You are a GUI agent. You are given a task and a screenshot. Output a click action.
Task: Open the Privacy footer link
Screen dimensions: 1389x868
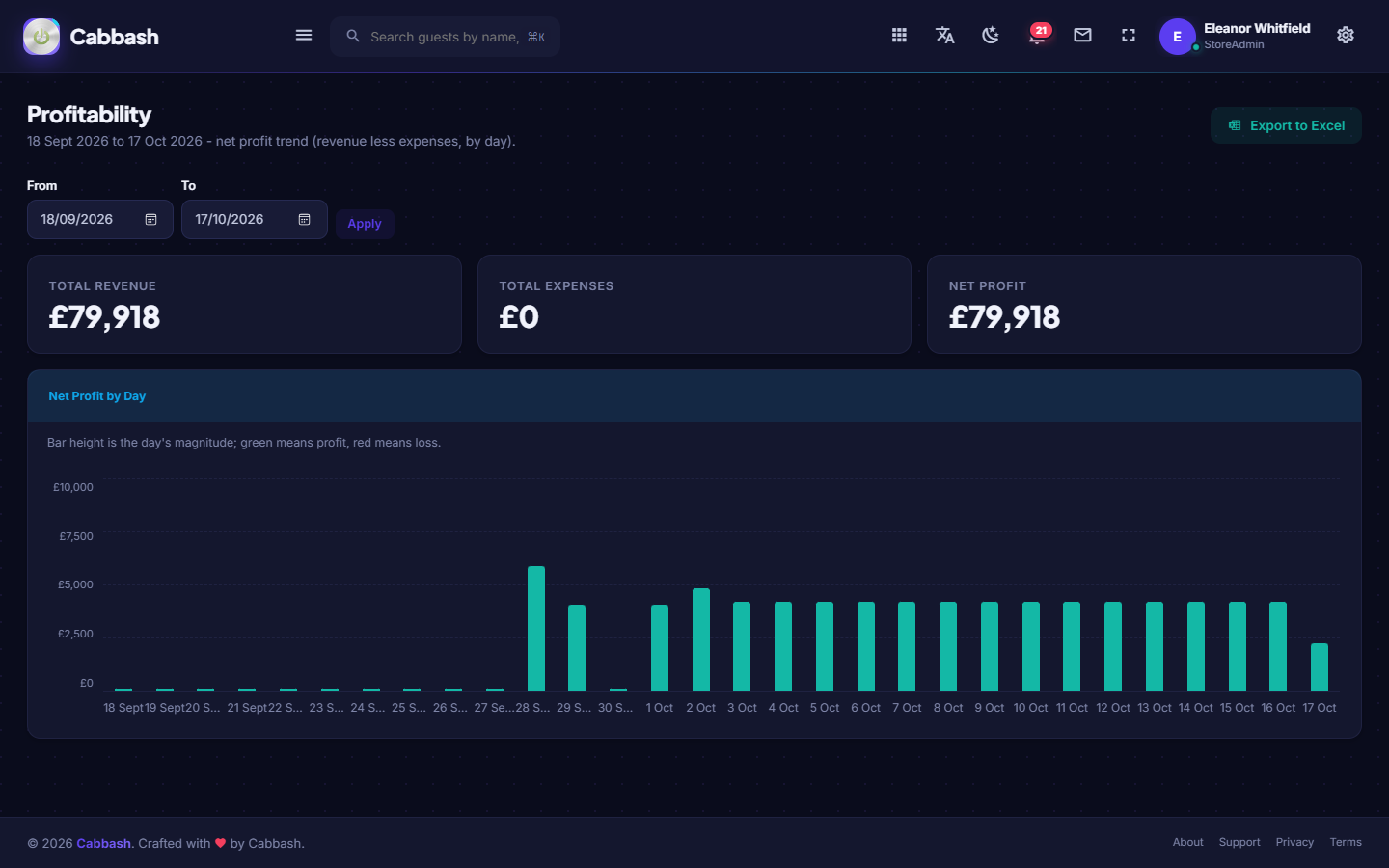[1294, 842]
